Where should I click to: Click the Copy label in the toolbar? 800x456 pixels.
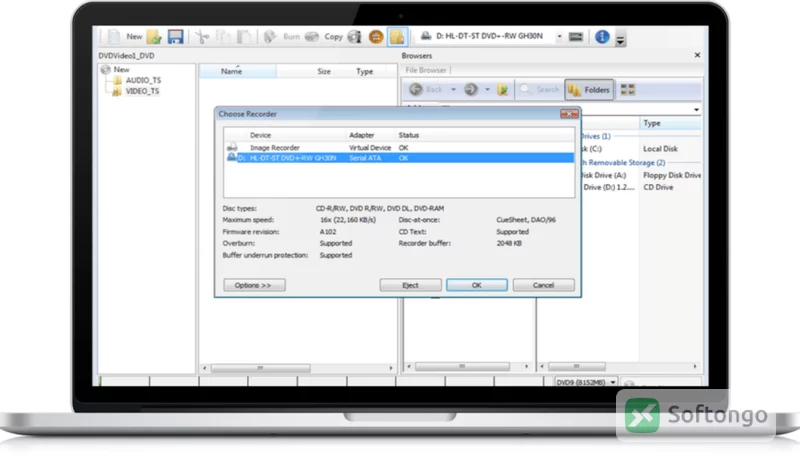(334, 37)
